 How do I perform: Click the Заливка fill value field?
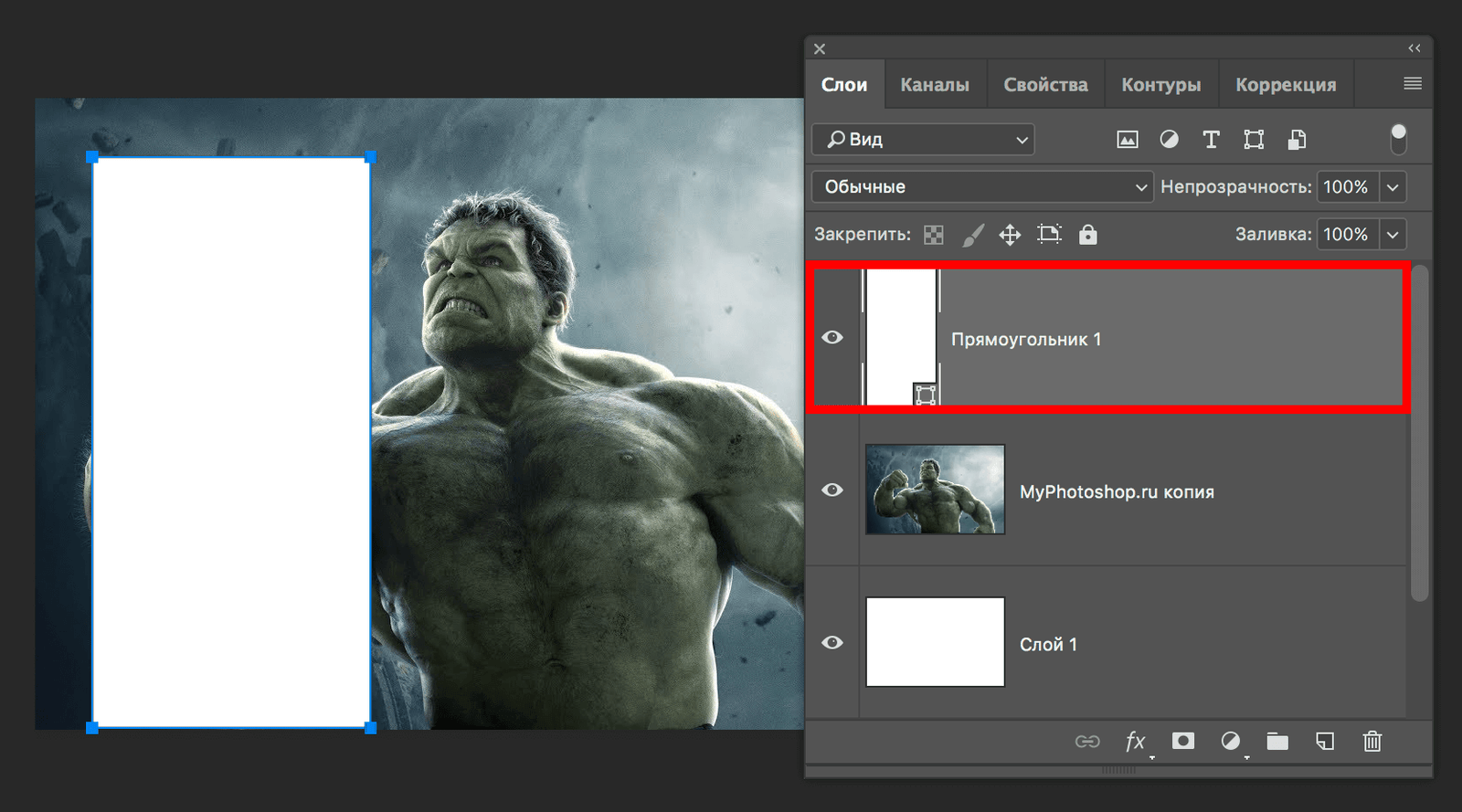(x=1346, y=235)
